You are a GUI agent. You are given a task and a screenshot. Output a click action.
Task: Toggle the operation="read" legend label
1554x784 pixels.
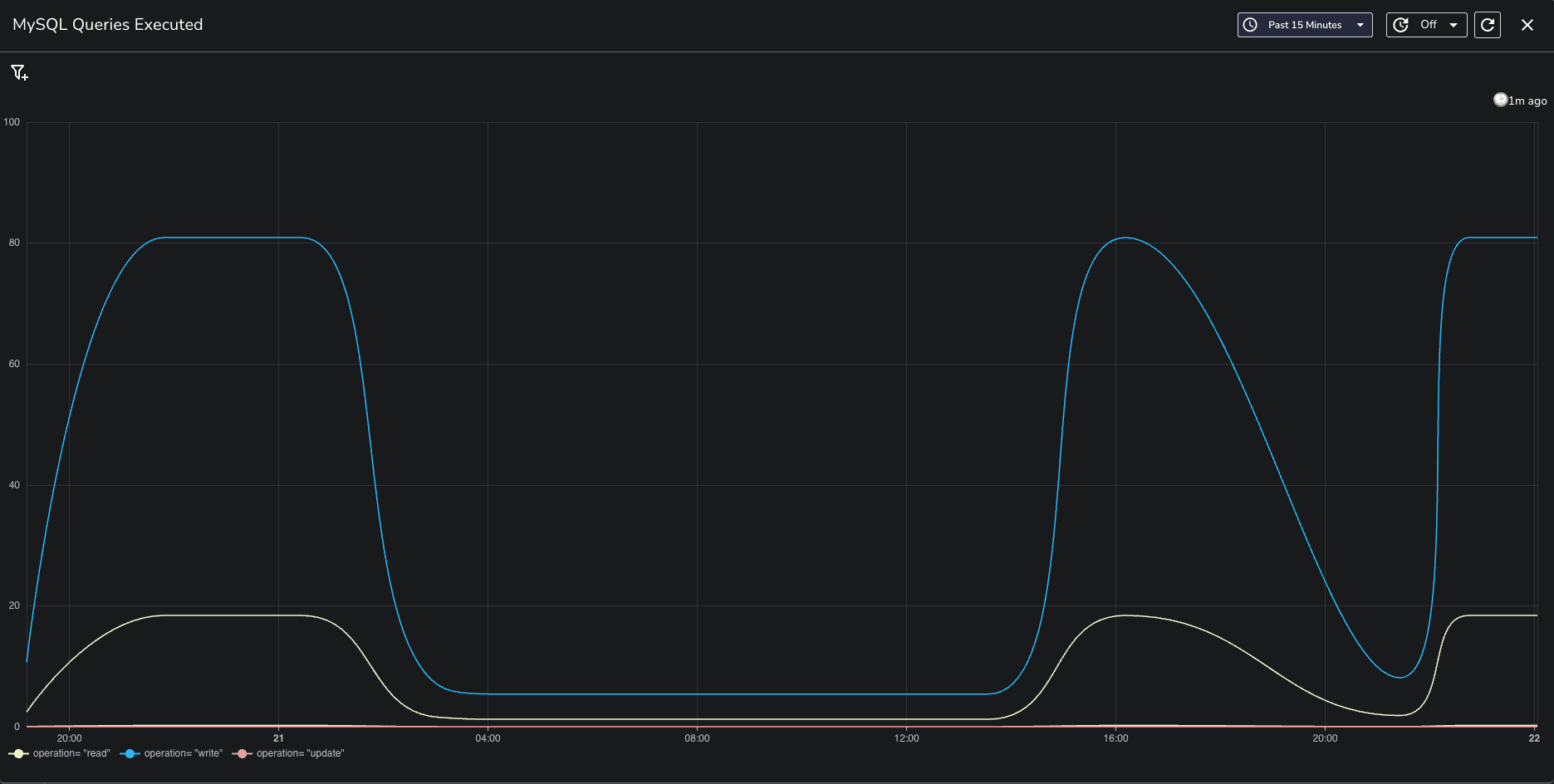pos(71,754)
